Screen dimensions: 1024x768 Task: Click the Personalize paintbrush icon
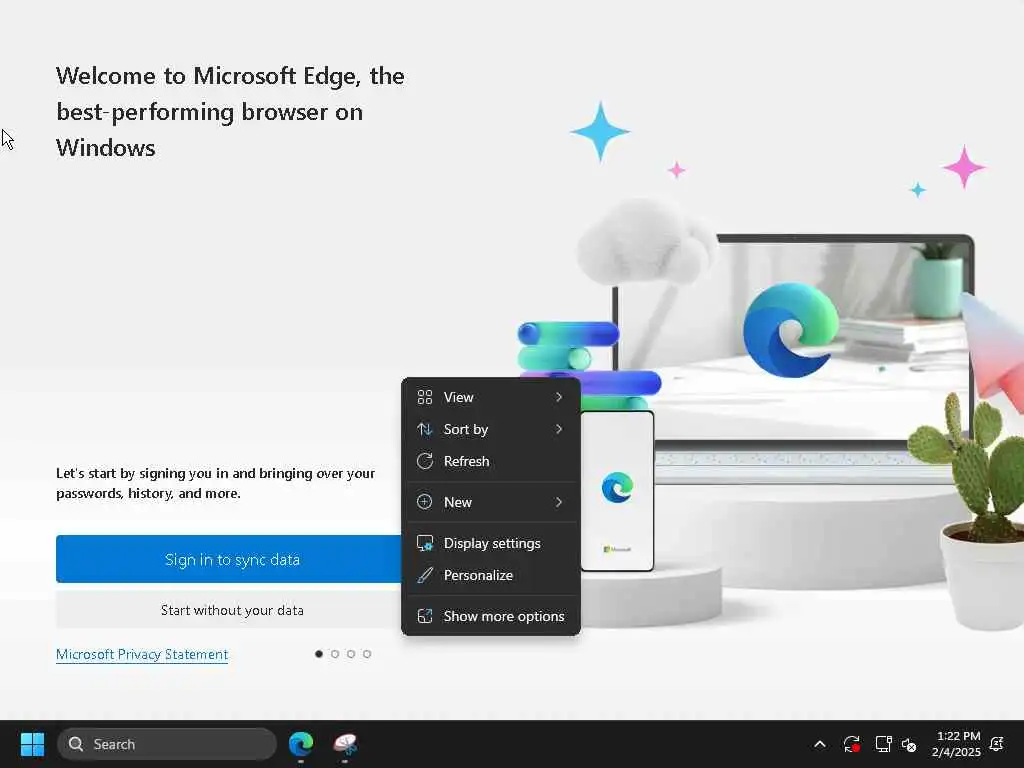[x=424, y=575]
